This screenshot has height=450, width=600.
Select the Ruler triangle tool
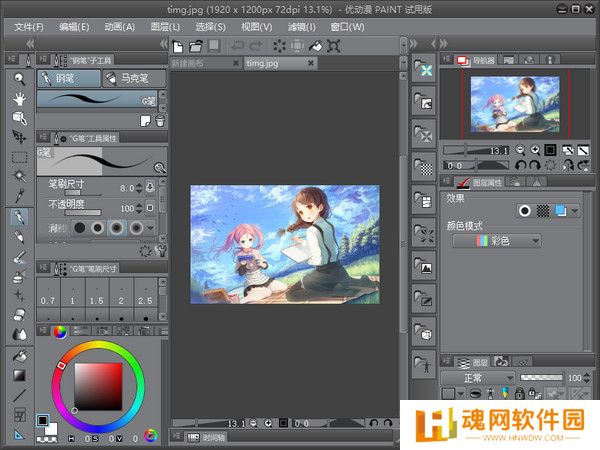pos(19,434)
